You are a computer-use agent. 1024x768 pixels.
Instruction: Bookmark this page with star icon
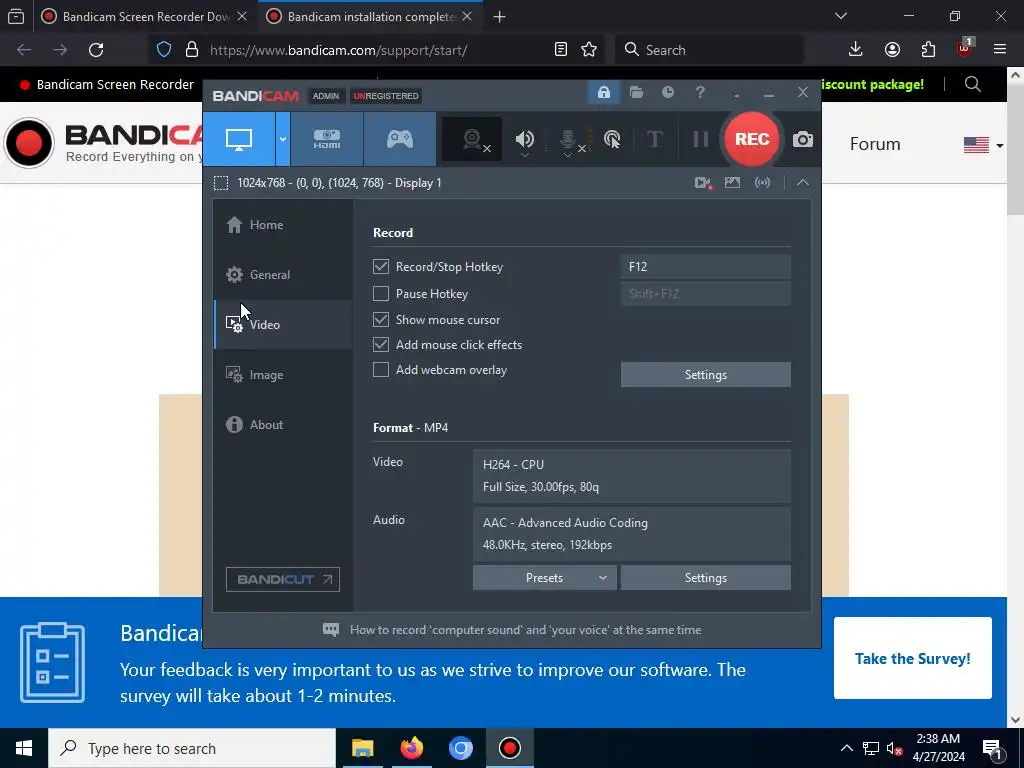tap(589, 50)
